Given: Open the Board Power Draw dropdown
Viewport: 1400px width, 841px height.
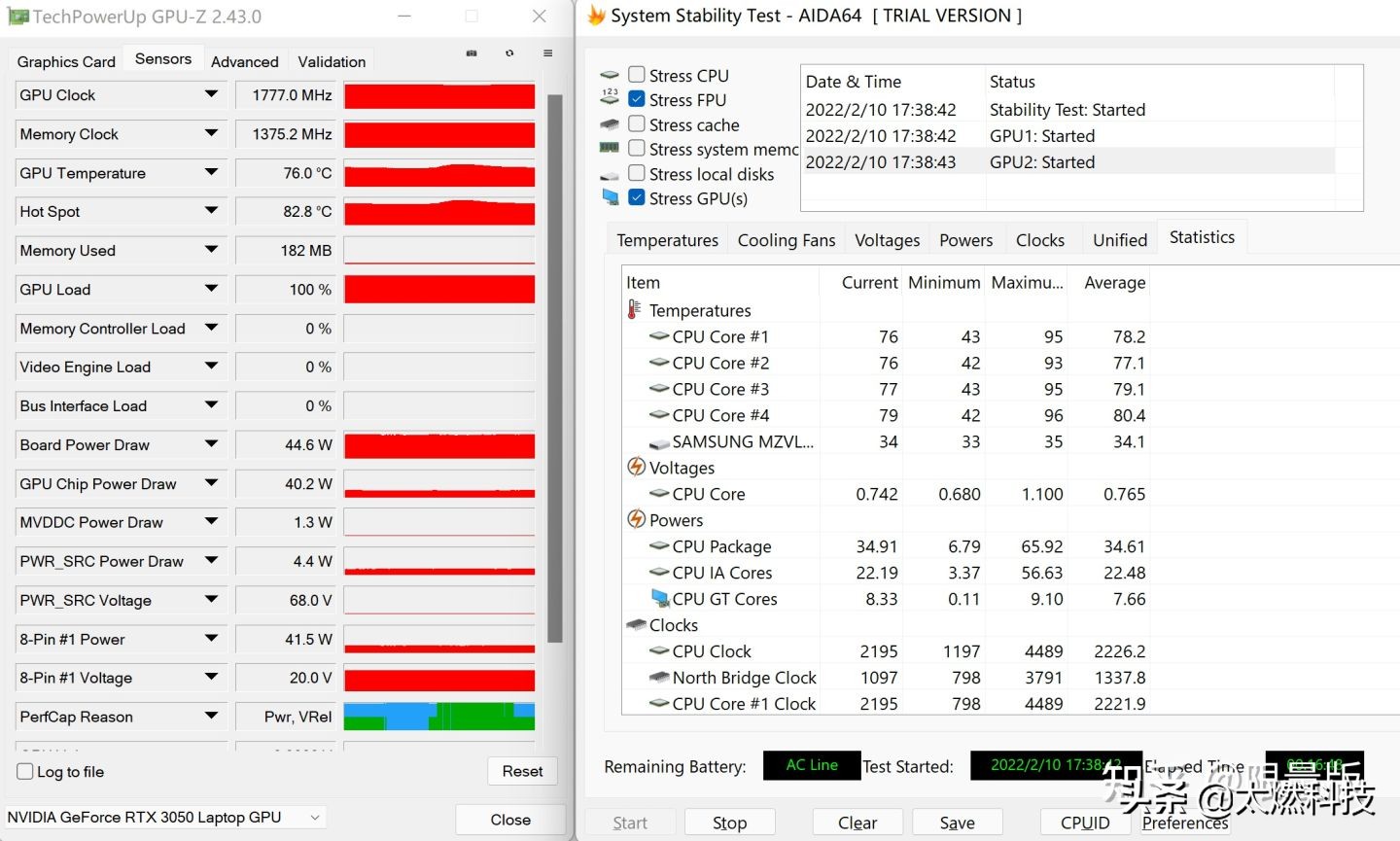Looking at the screenshot, I should [x=211, y=444].
